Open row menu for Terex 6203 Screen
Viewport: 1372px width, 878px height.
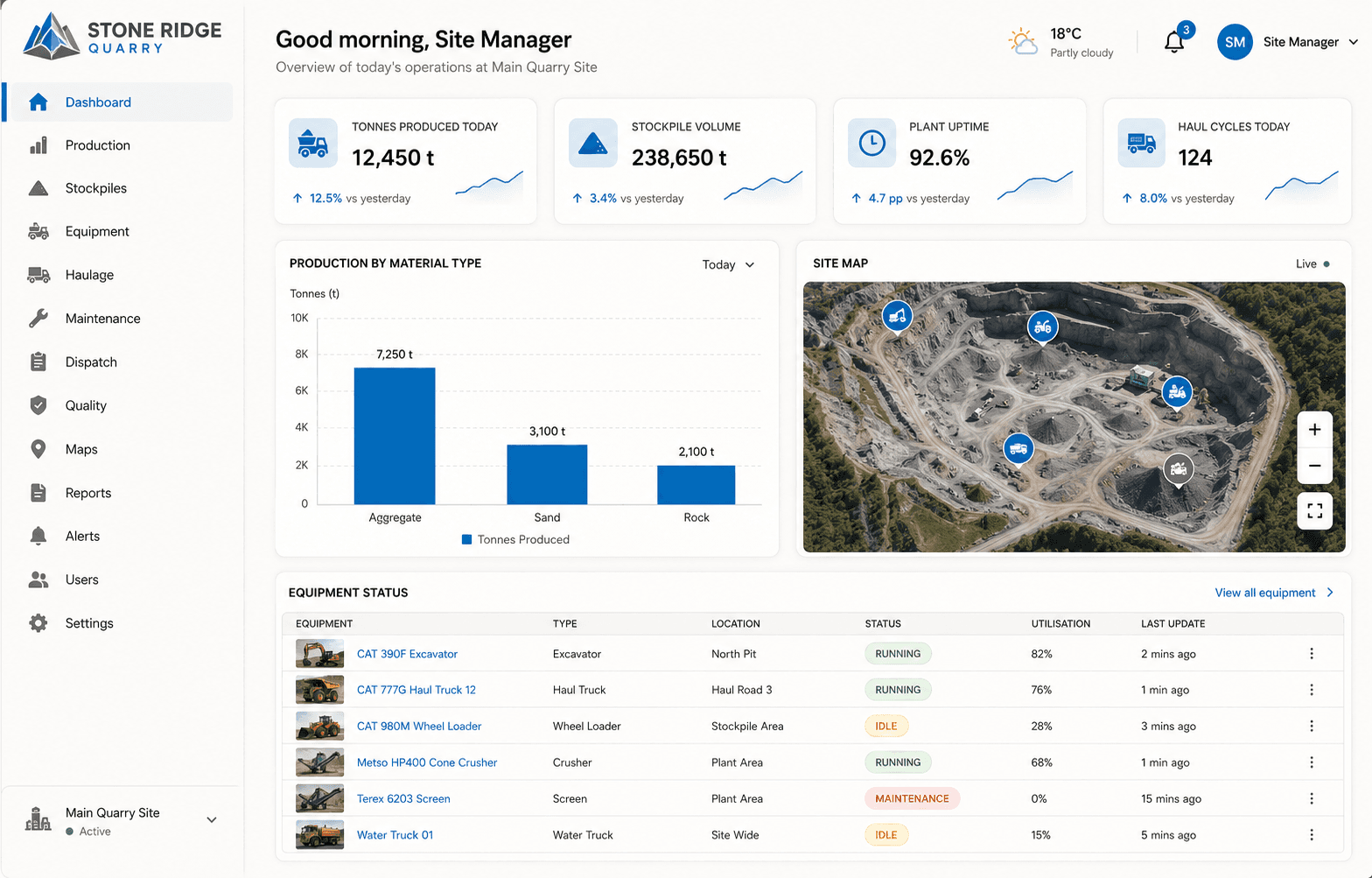tap(1311, 798)
